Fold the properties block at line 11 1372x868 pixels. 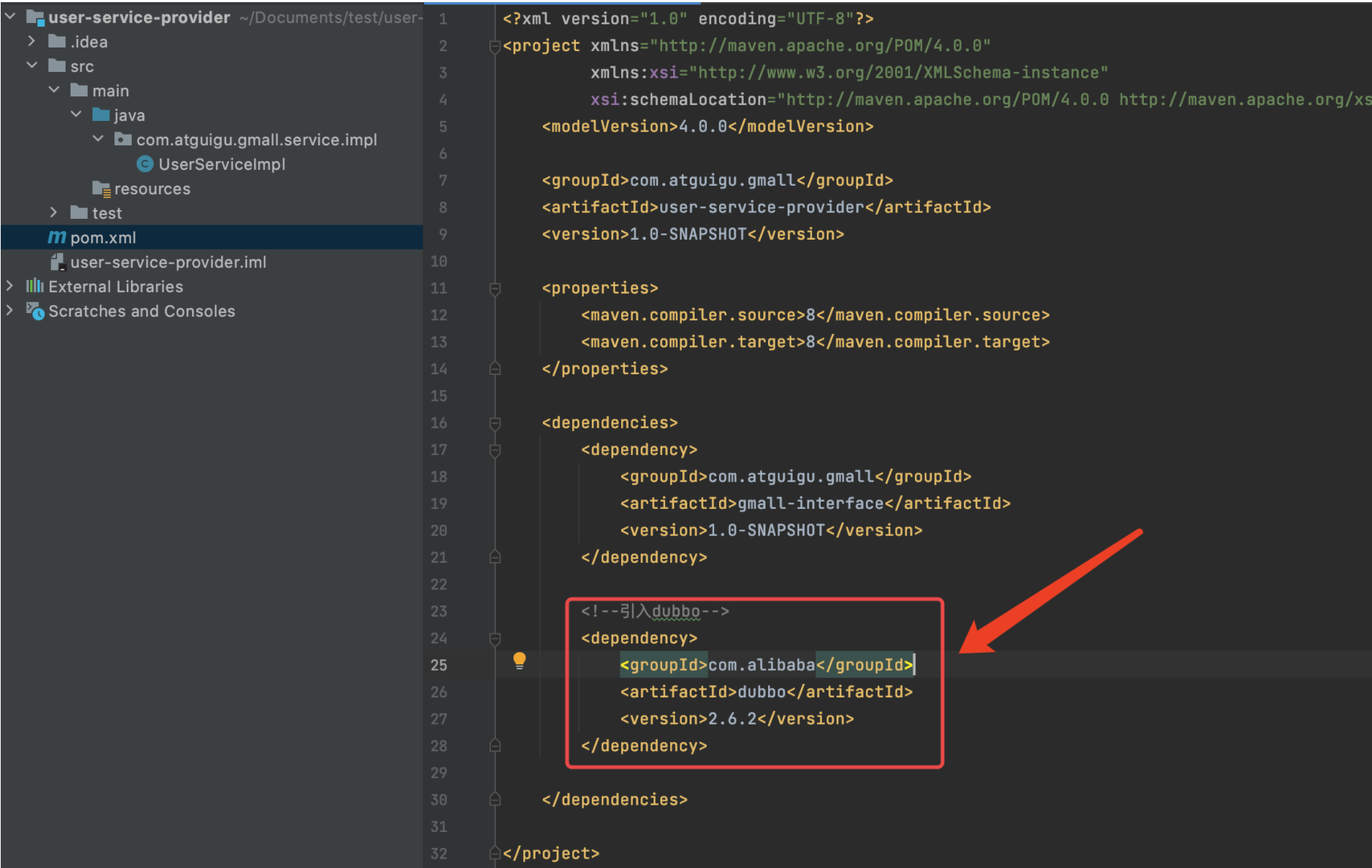coord(495,289)
